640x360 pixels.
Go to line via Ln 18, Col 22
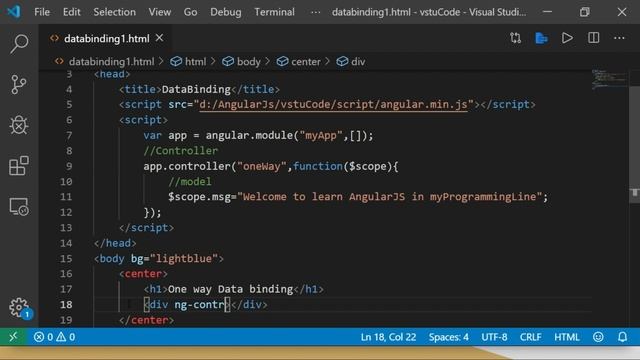coord(388,337)
